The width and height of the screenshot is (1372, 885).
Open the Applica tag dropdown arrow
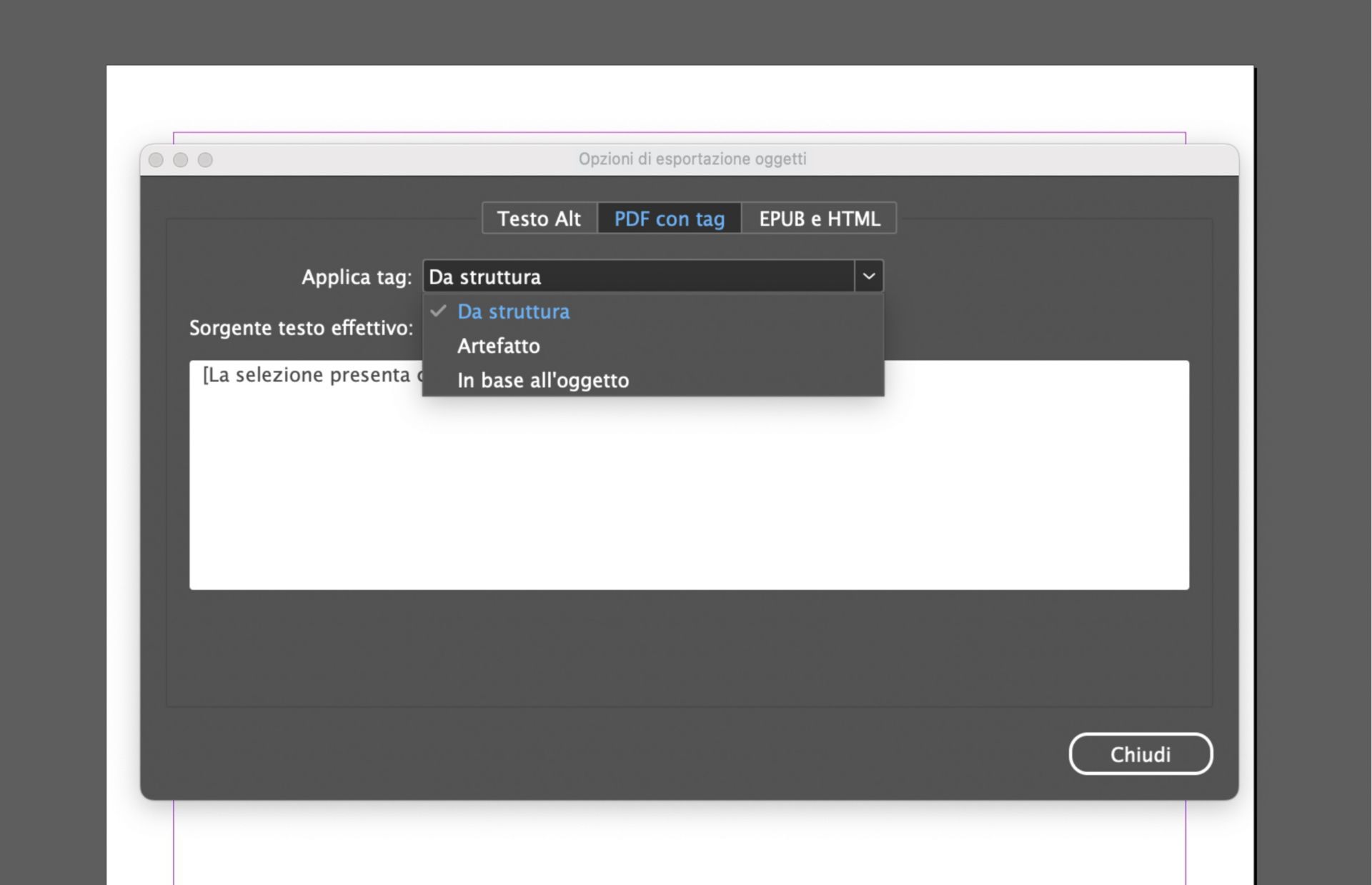click(869, 276)
